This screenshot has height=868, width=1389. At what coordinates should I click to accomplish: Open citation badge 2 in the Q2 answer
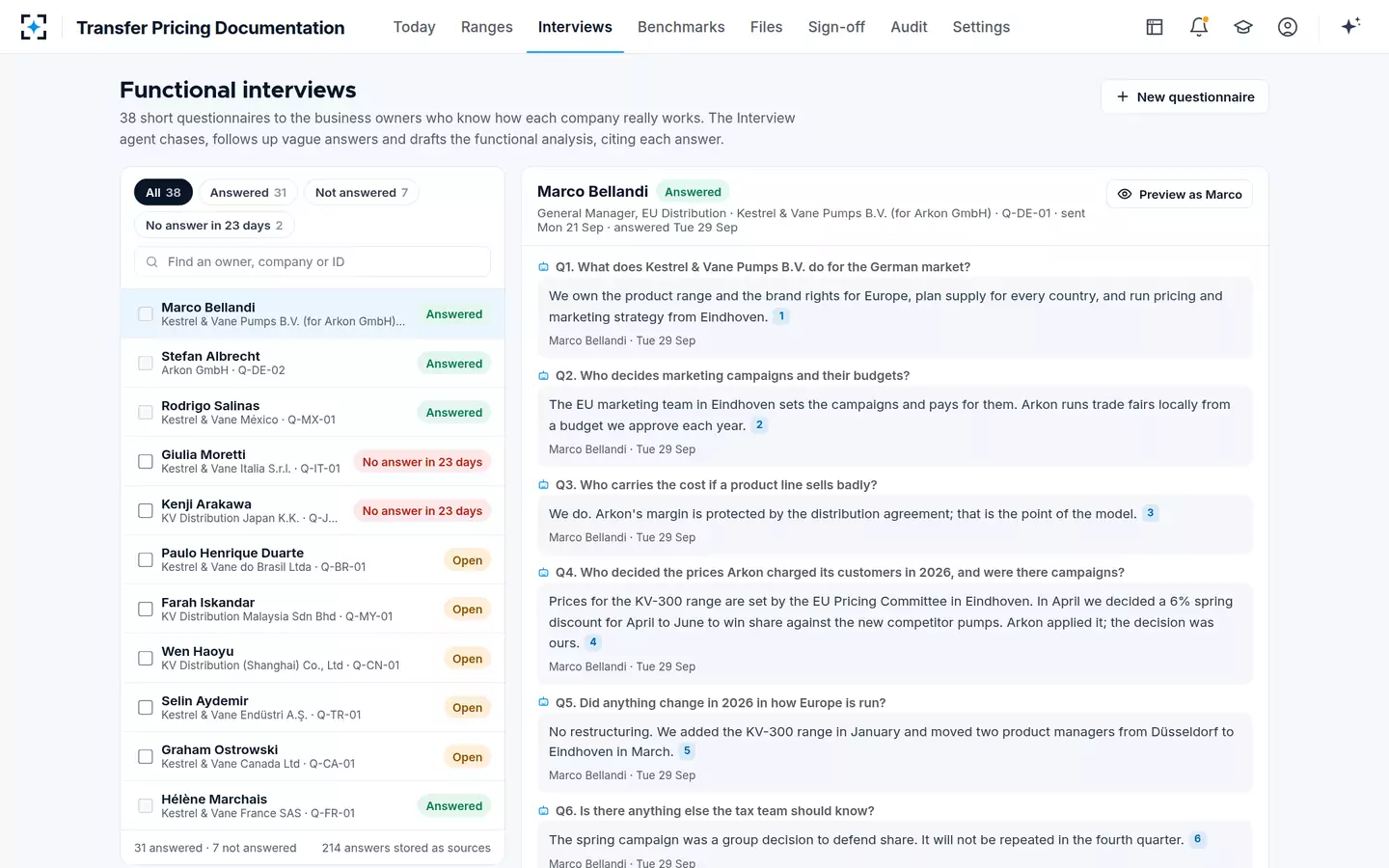click(759, 425)
